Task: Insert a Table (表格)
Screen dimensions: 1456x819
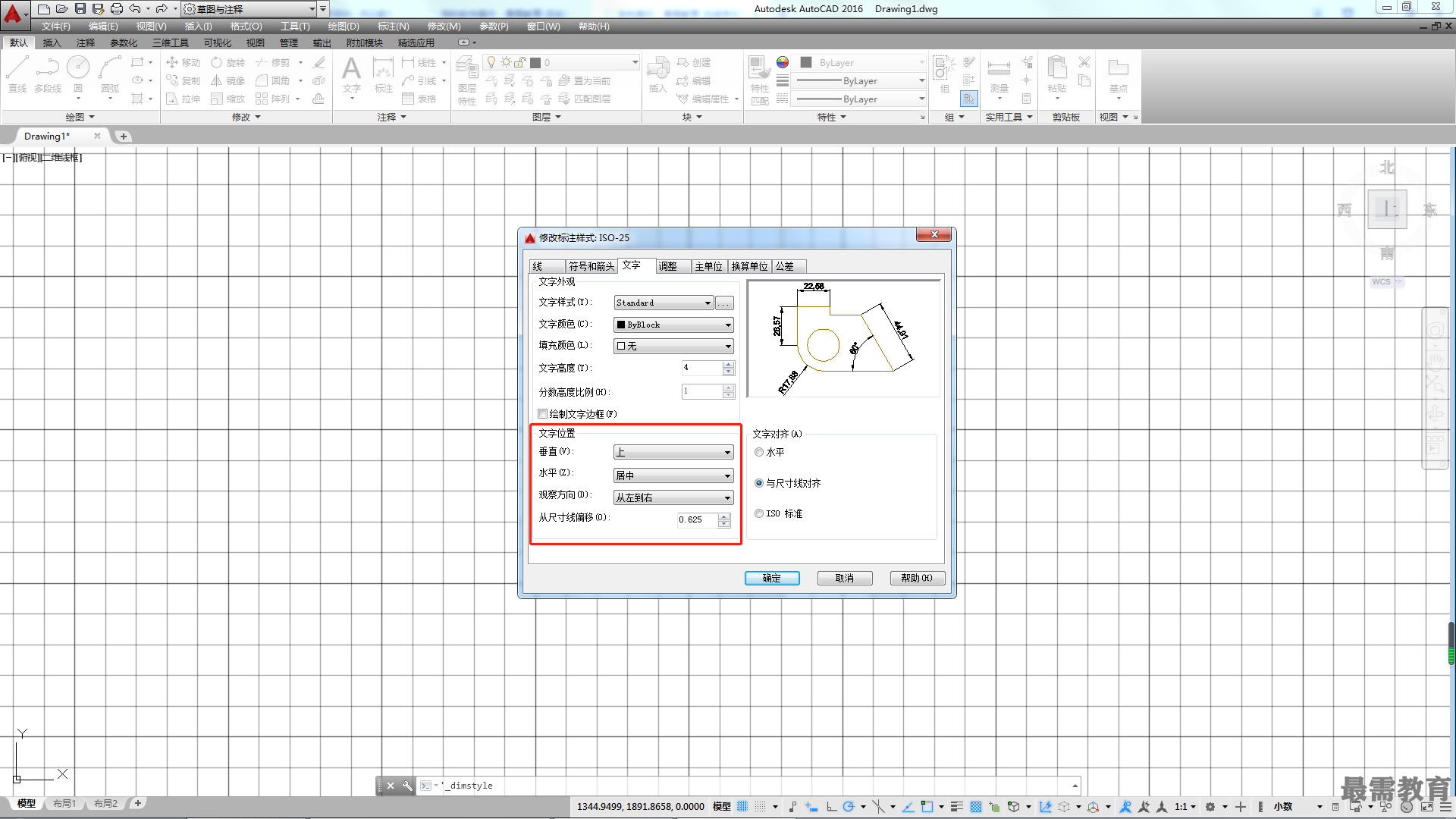Action: pyautogui.click(x=419, y=99)
